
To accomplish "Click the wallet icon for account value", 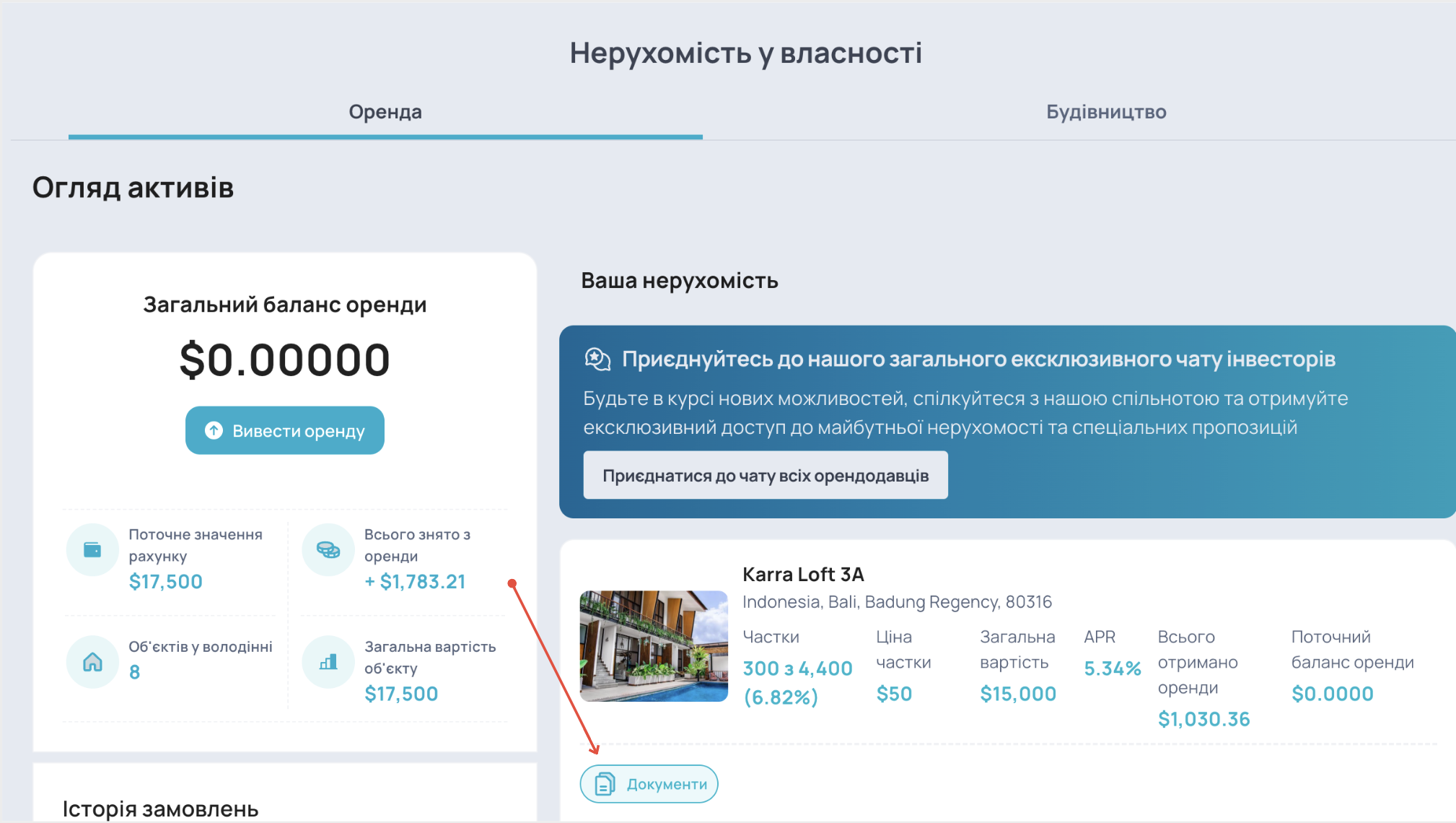I will pyautogui.click(x=92, y=550).
